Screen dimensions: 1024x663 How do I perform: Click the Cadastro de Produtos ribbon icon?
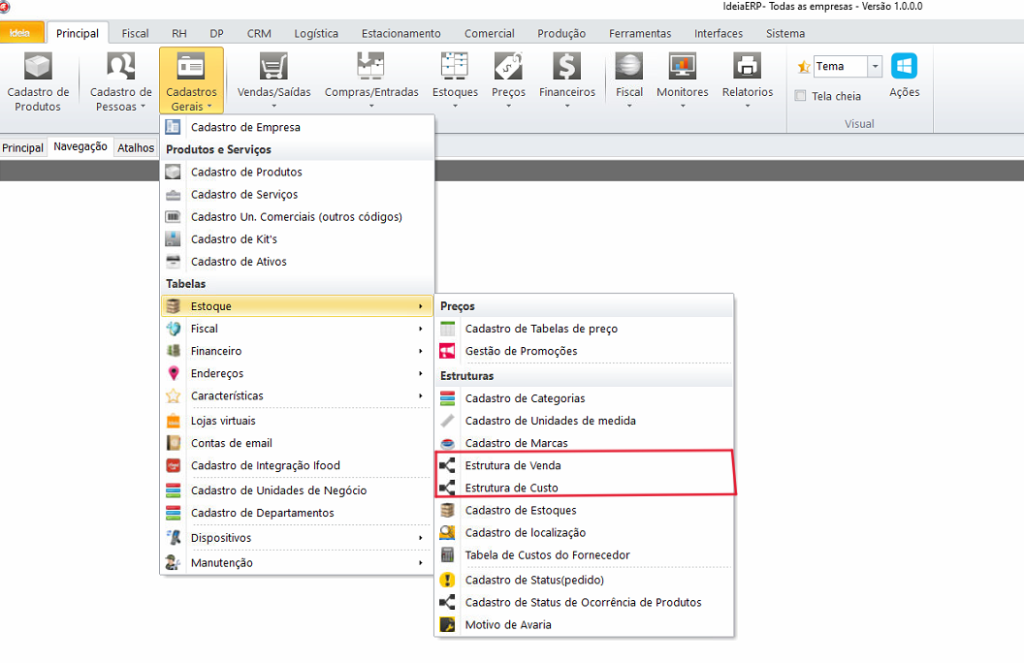[38, 67]
